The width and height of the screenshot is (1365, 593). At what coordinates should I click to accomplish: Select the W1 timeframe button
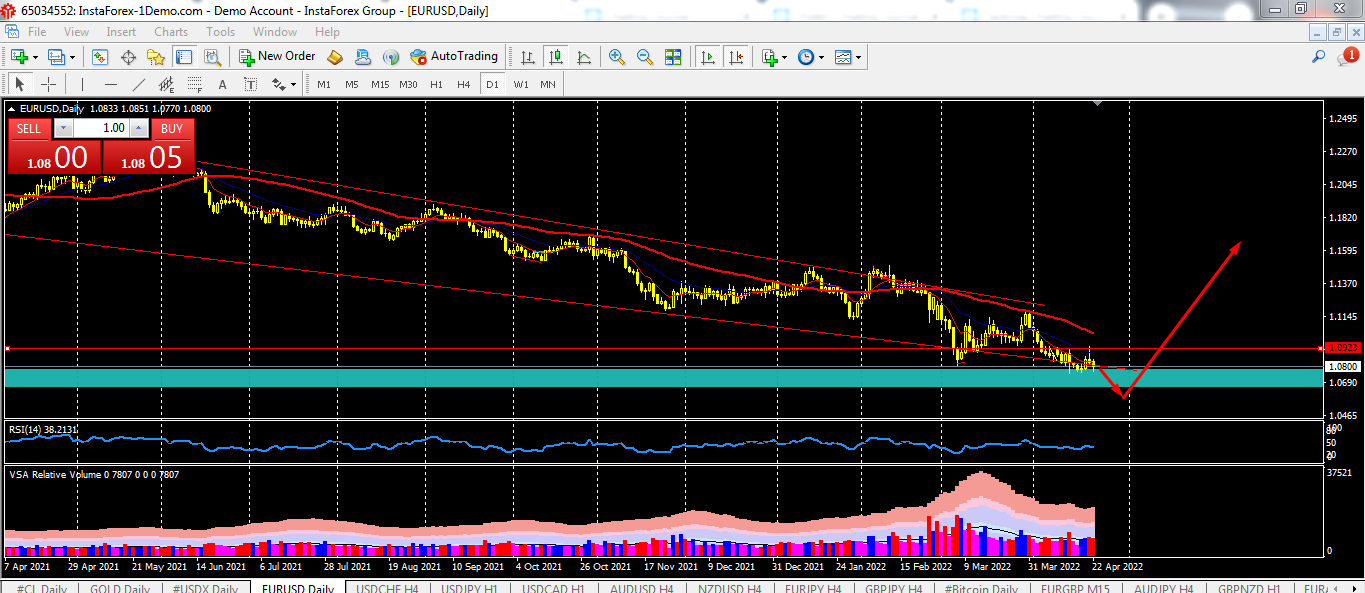(x=521, y=84)
